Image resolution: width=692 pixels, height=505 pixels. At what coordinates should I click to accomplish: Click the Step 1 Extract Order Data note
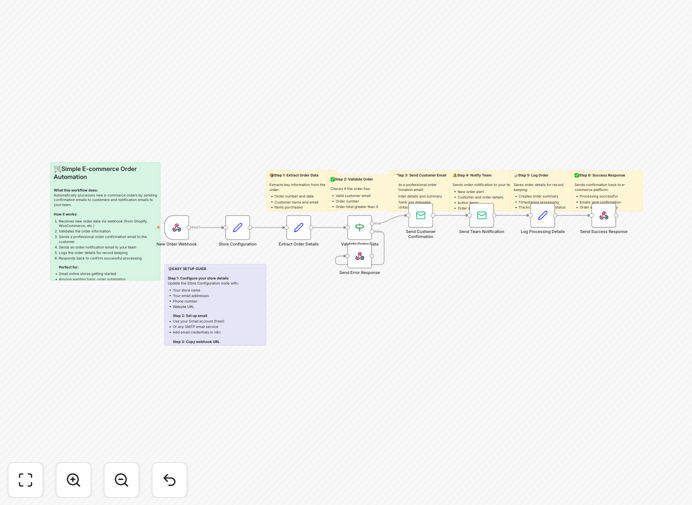point(298,191)
